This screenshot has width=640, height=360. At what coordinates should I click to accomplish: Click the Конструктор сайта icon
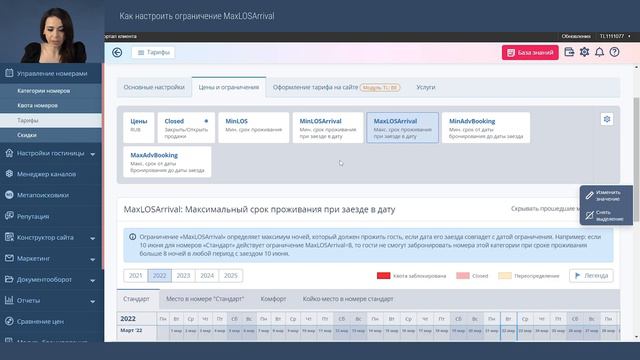[9, 237]
